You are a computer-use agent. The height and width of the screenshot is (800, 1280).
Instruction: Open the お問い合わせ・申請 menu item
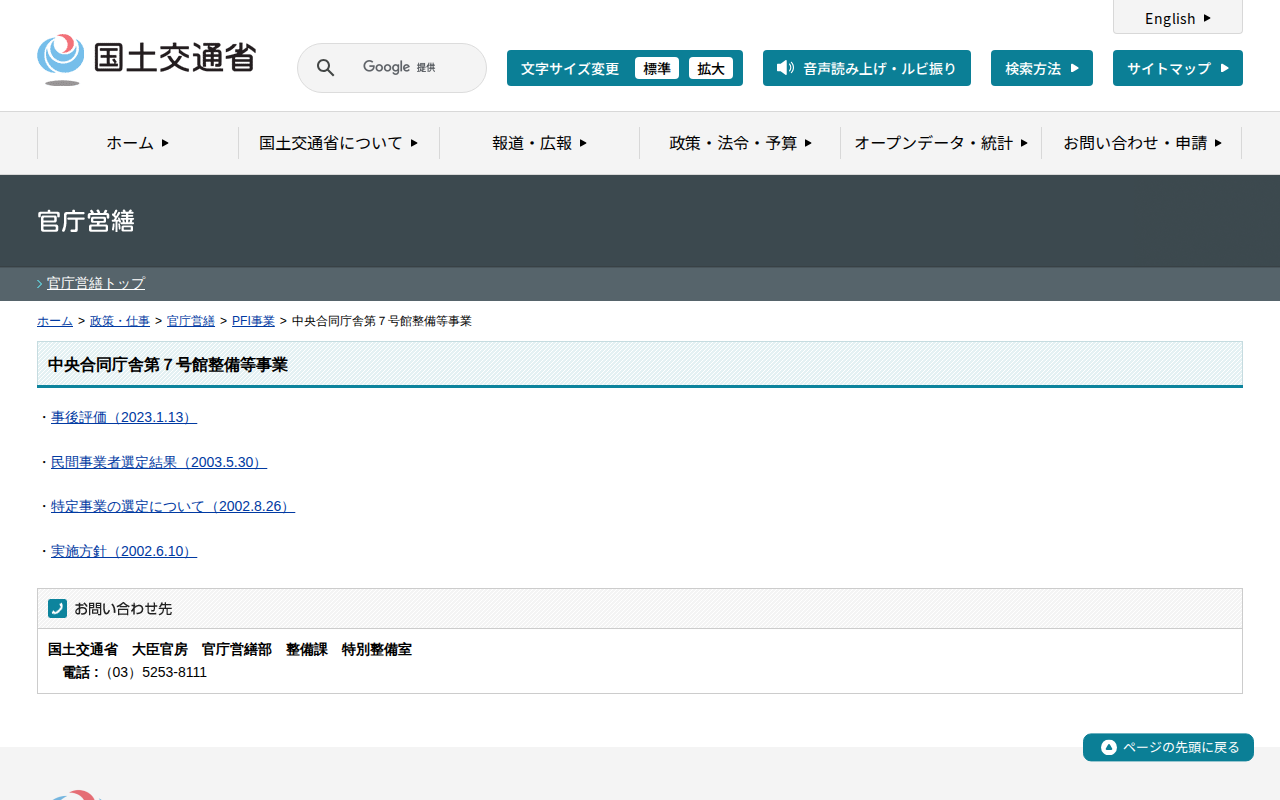1141,143
